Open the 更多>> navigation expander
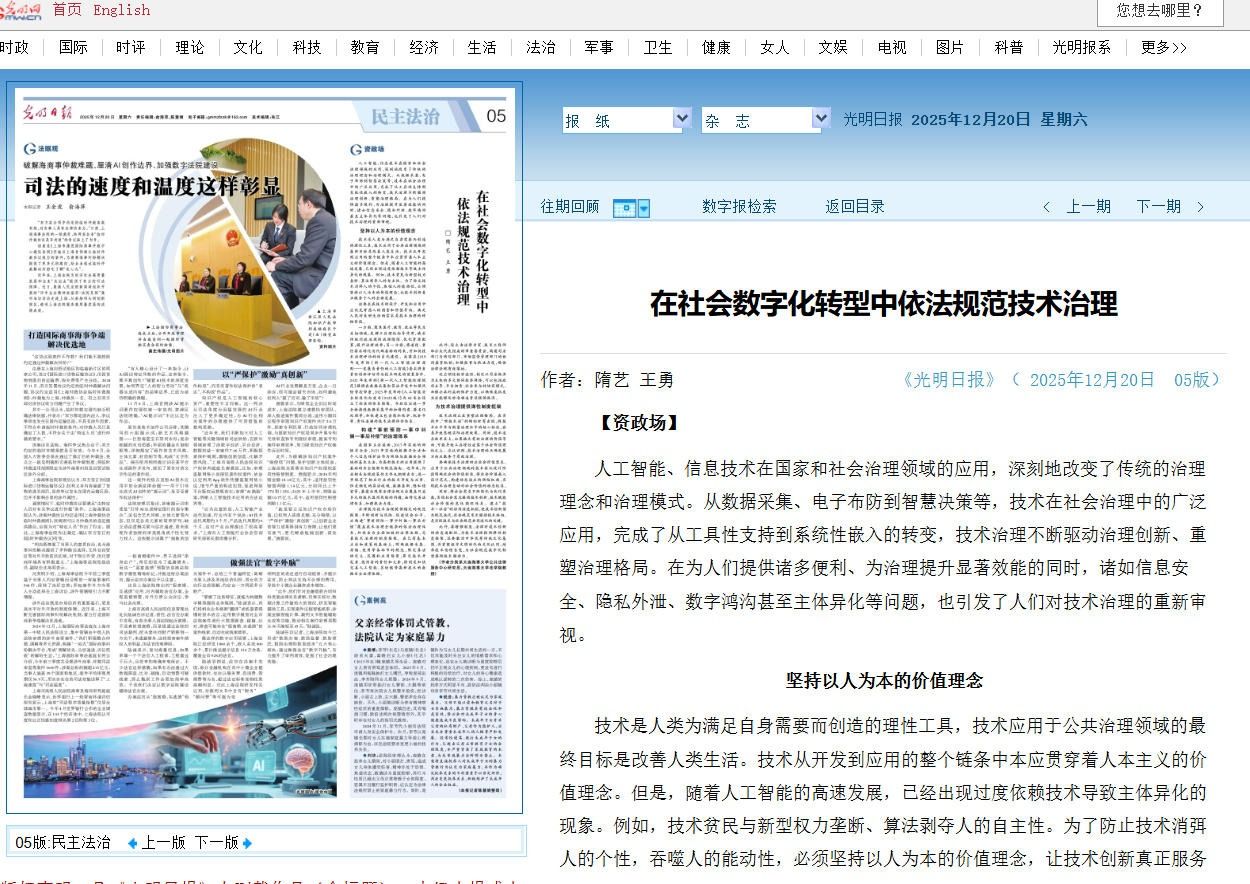Viewport: 1250px width, 884px height. pyautogui.click(x=1163, y=47)
